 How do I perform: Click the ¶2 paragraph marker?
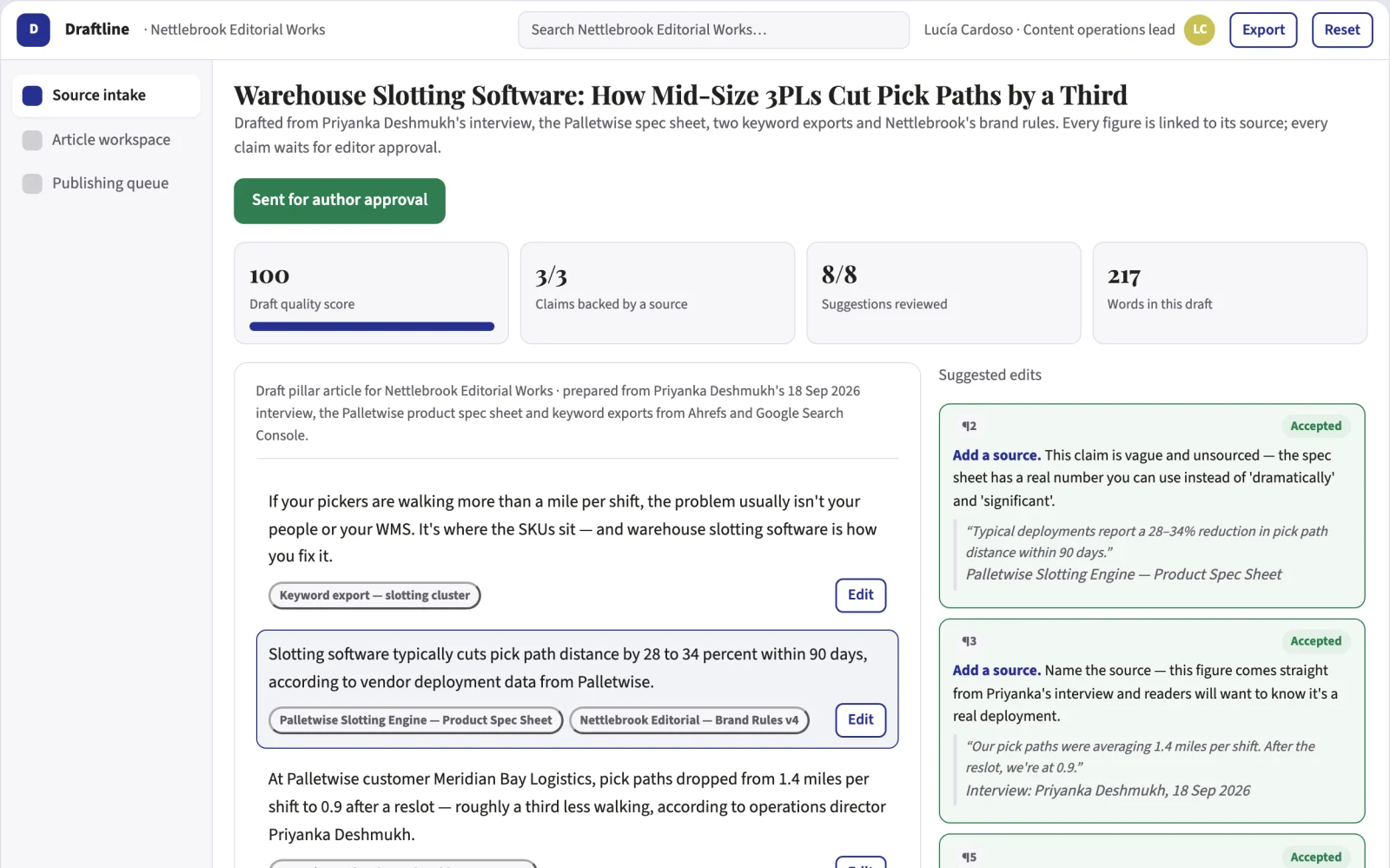[969, 426]
